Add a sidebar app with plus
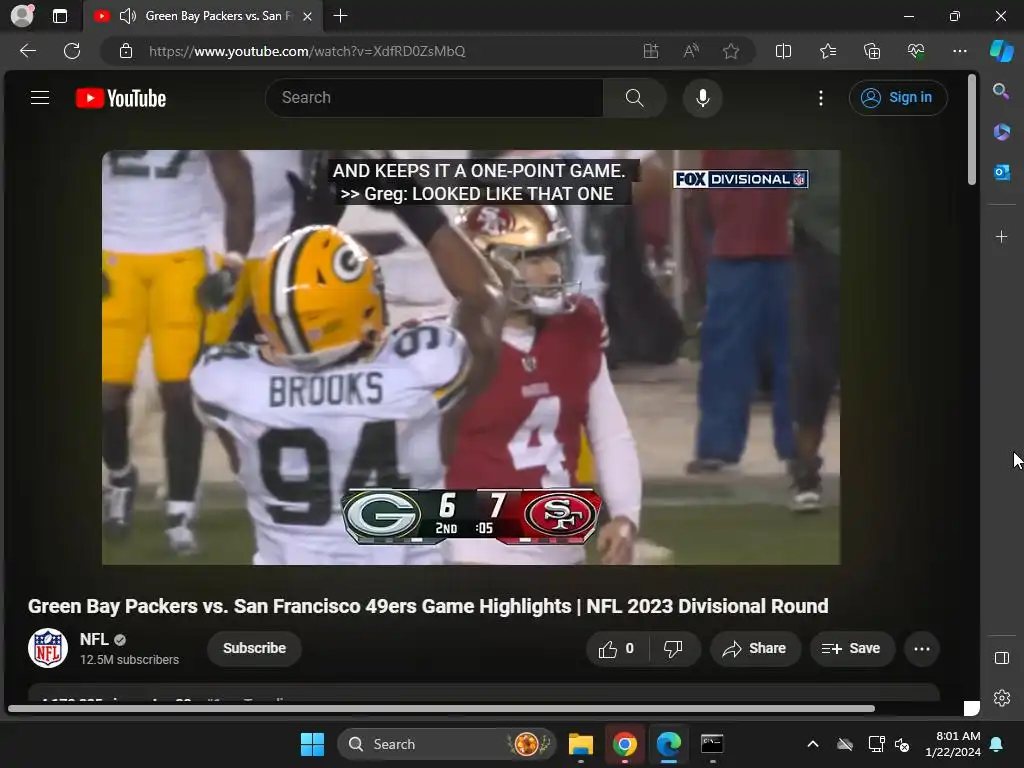1024x768 pixels. coord(1001,236)
